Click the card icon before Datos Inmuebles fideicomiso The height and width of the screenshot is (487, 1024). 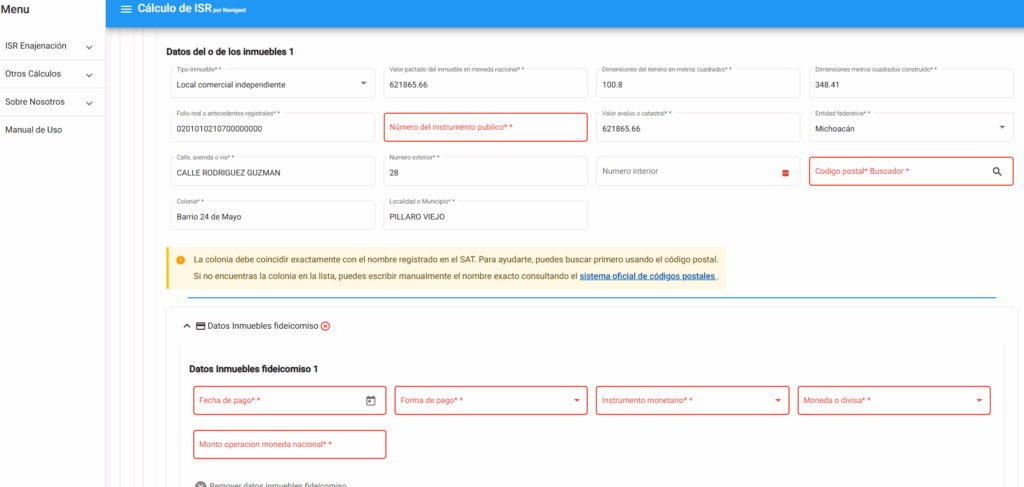click(x=200, y=326)
